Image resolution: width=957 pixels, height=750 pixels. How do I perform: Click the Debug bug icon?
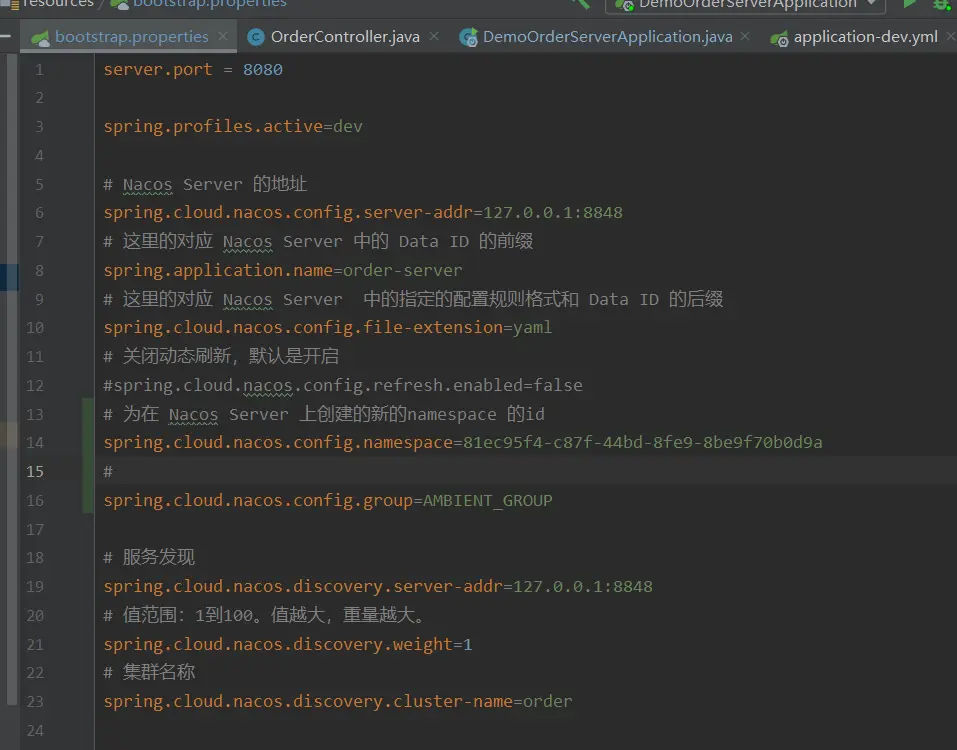click(x=942, y=4)
